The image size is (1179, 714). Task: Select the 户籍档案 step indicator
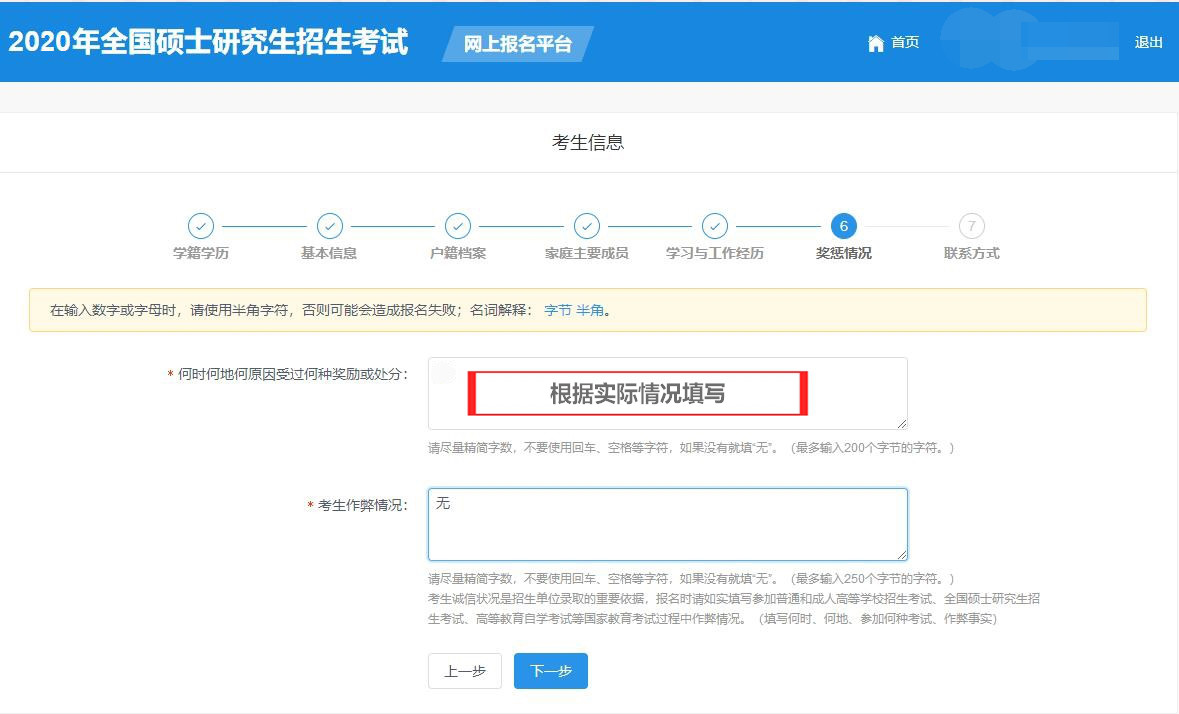[x=458, y=226]
